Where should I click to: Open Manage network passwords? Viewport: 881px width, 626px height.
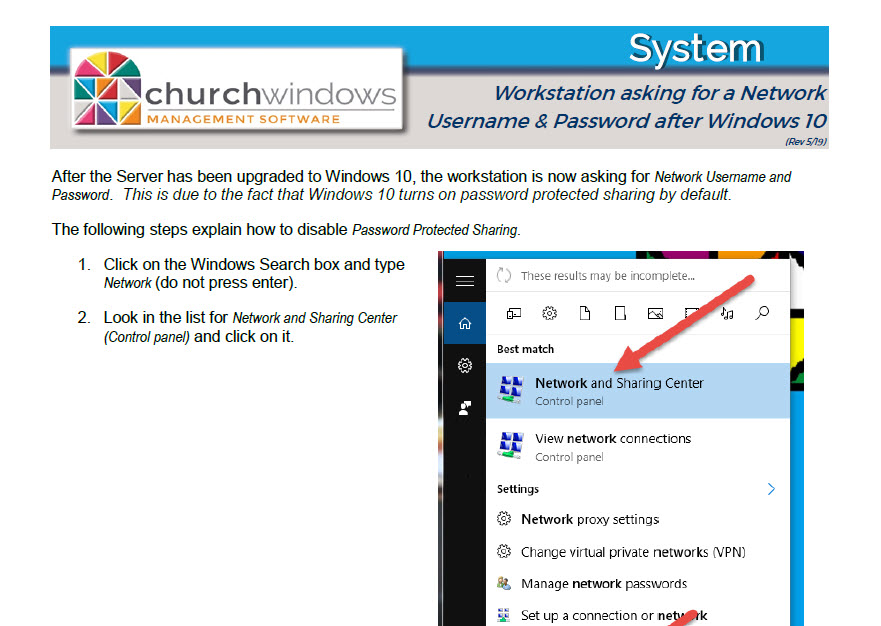click(603, 584)
